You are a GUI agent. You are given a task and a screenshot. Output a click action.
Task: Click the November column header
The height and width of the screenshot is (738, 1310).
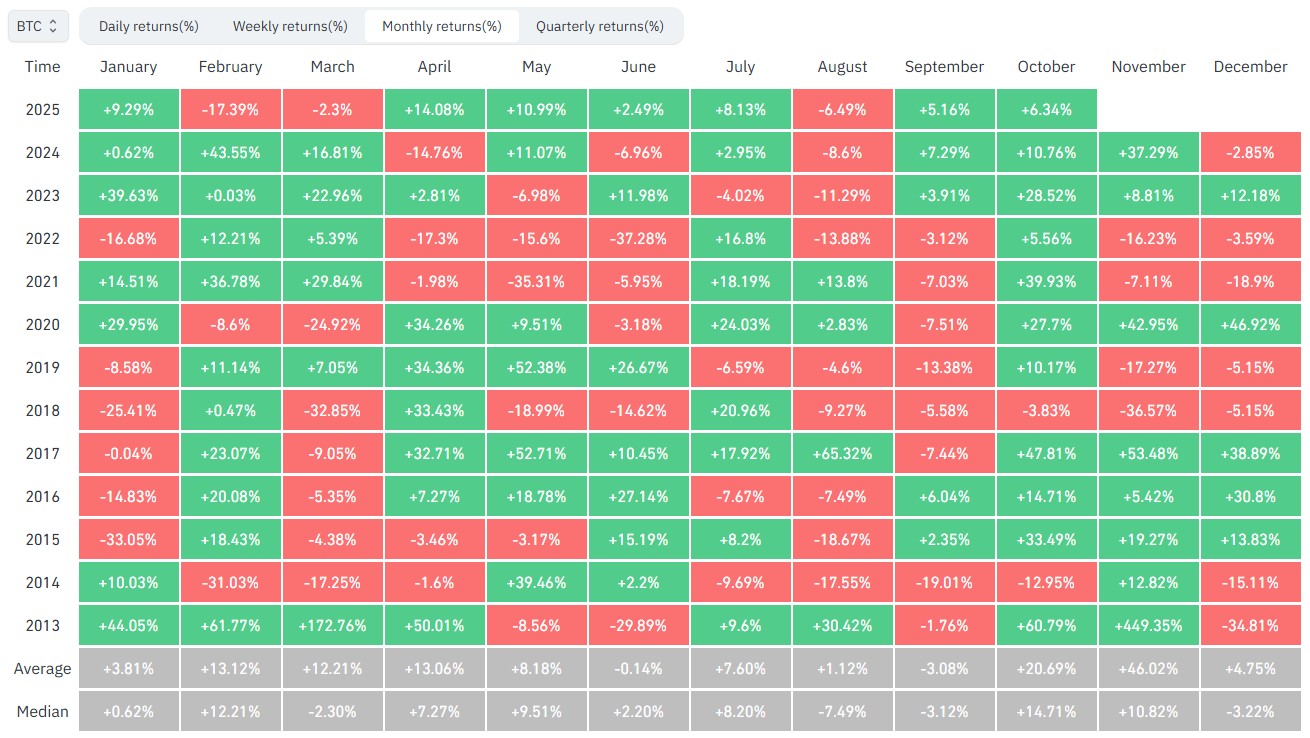click(x=1148, y=67)
